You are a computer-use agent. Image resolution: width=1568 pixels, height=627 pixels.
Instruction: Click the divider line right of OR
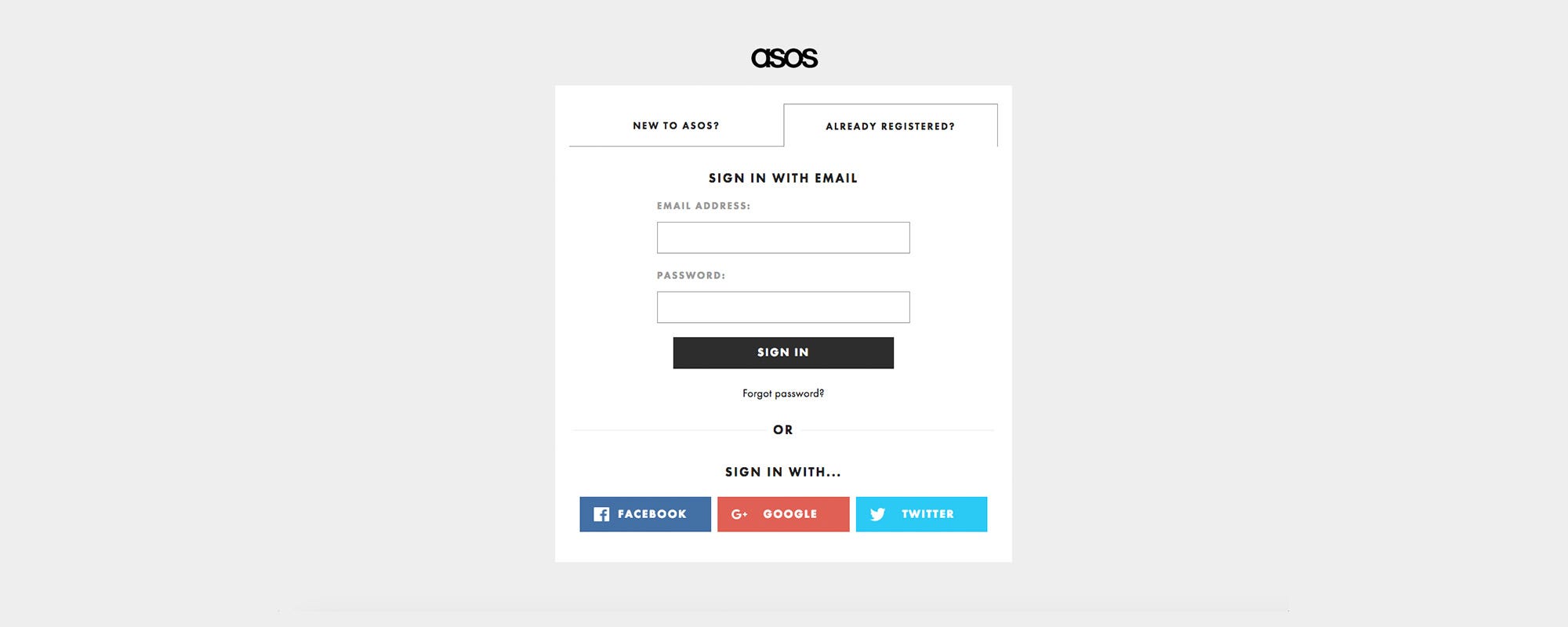pos(897,430)
